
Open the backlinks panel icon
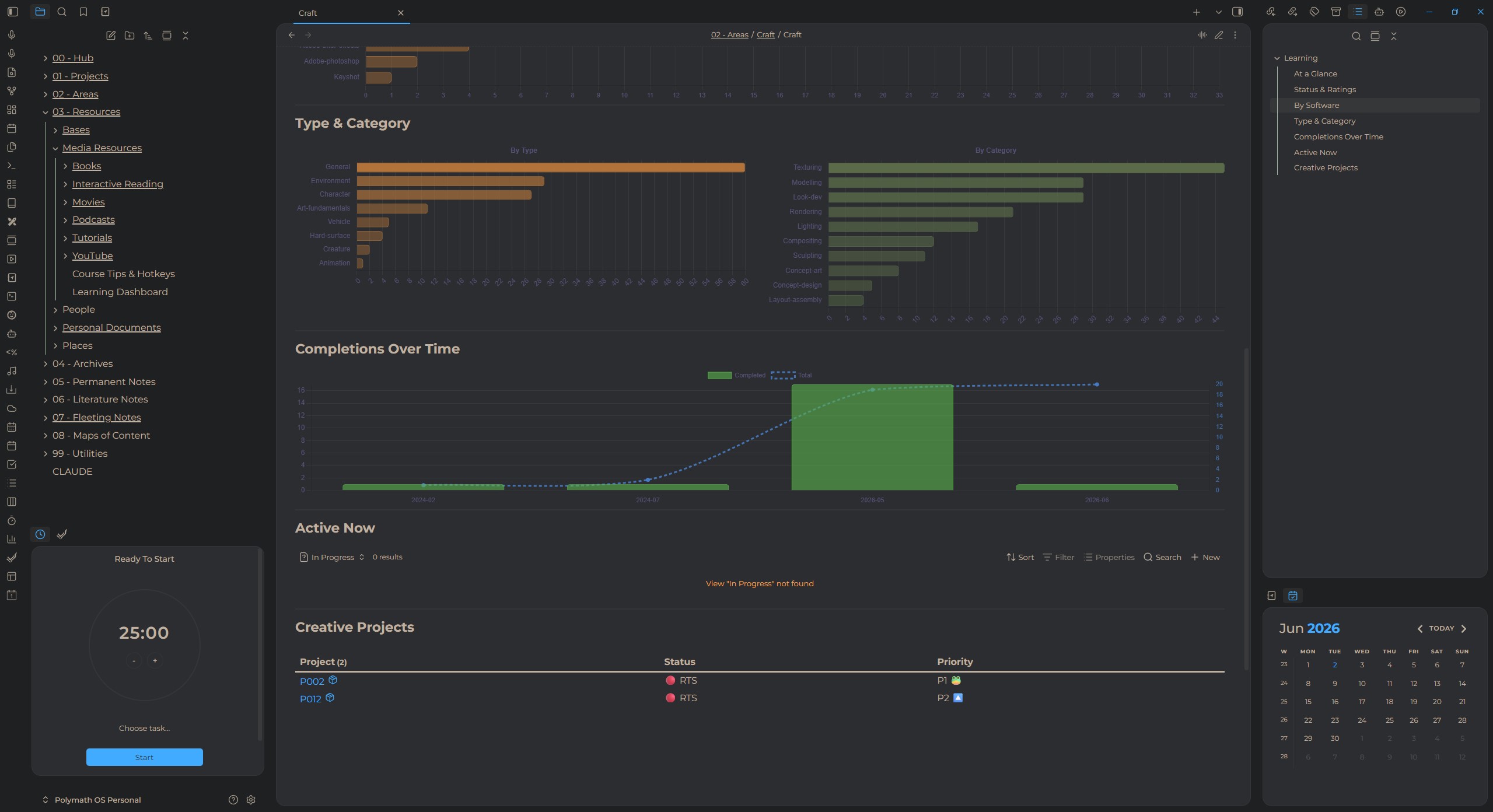(1271, 12)
